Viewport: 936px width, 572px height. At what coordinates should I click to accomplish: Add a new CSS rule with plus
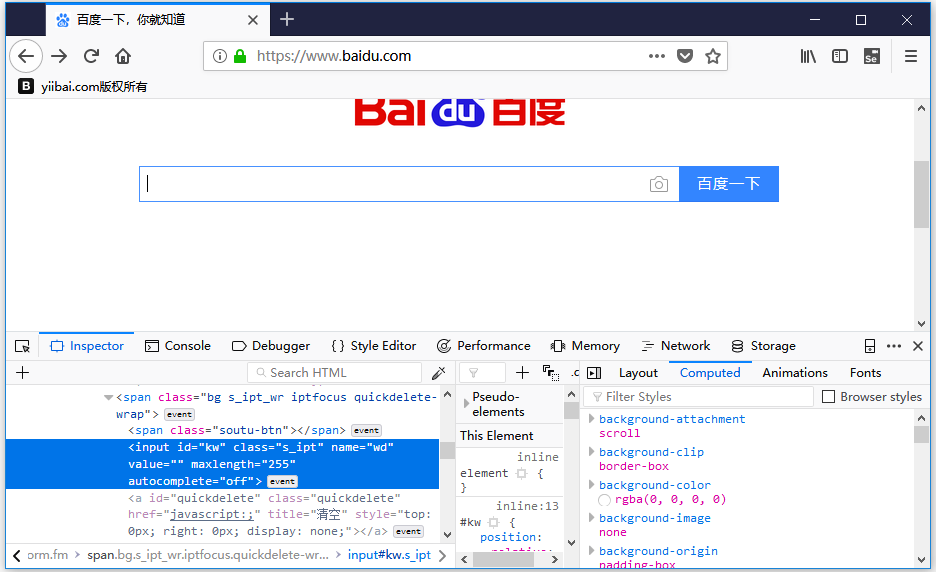522,373
